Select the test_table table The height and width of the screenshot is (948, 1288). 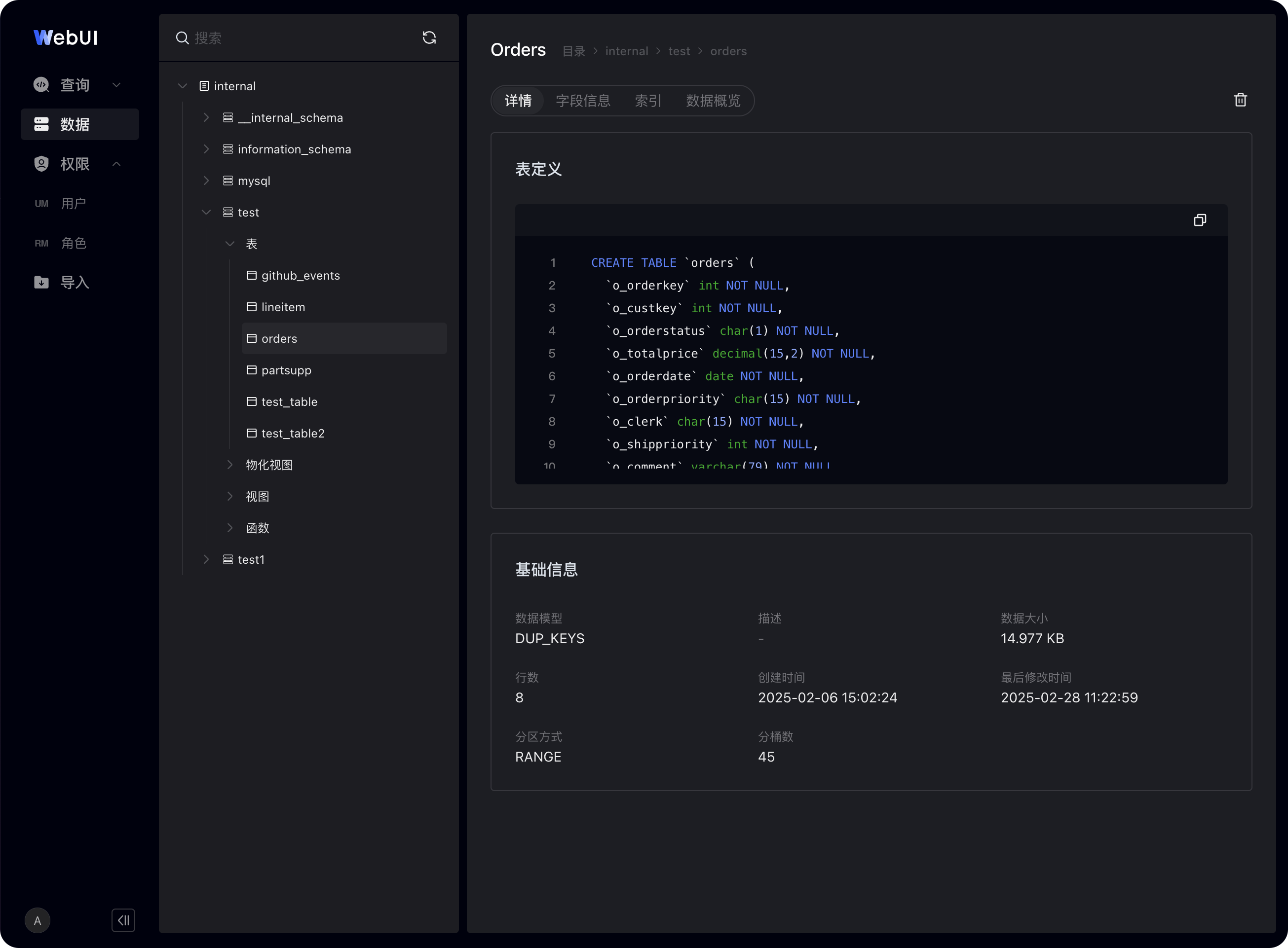(x=344, y=401)
